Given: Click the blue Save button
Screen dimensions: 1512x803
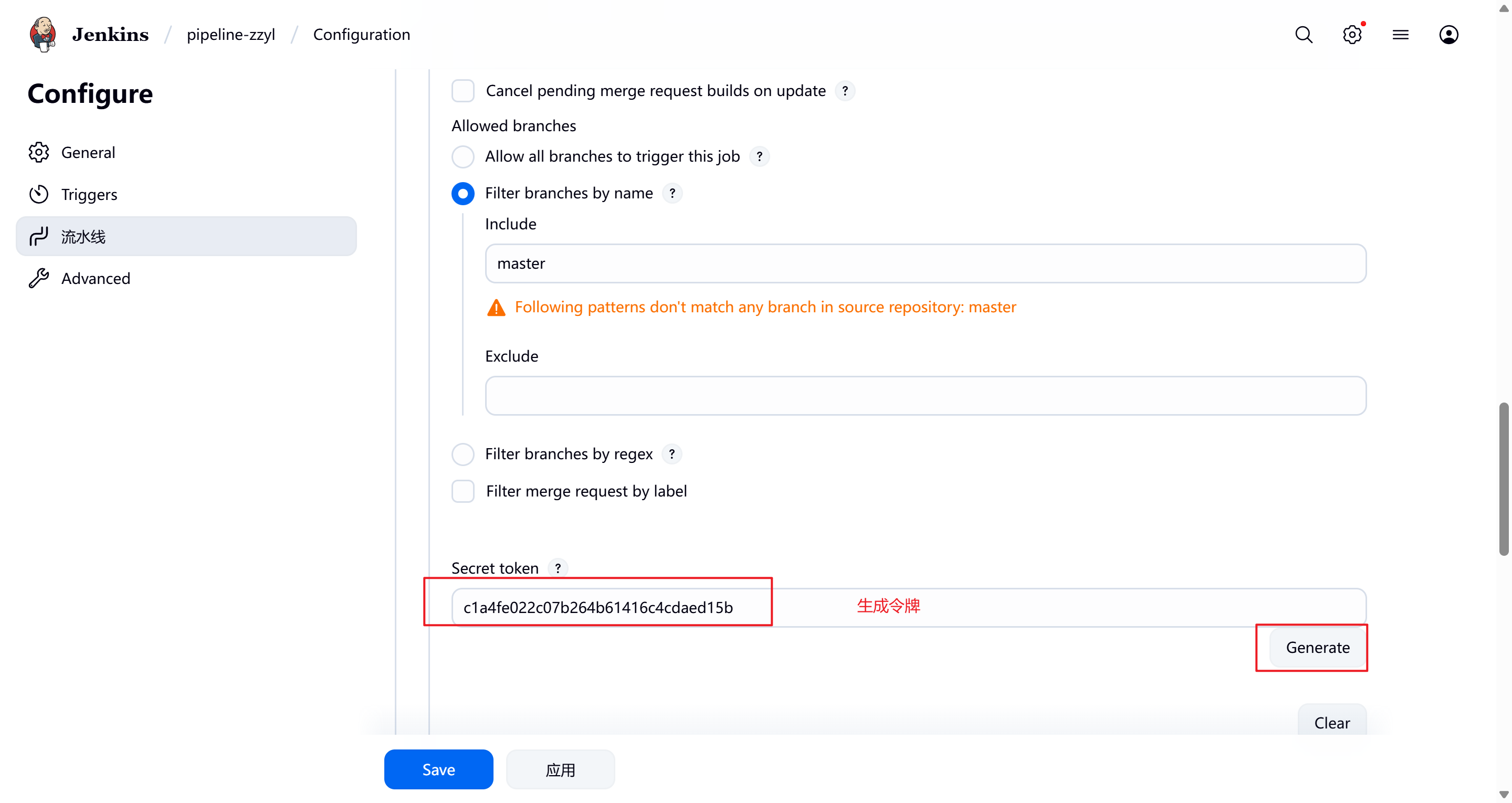Looking at the screenshot, I should [438, 769].
